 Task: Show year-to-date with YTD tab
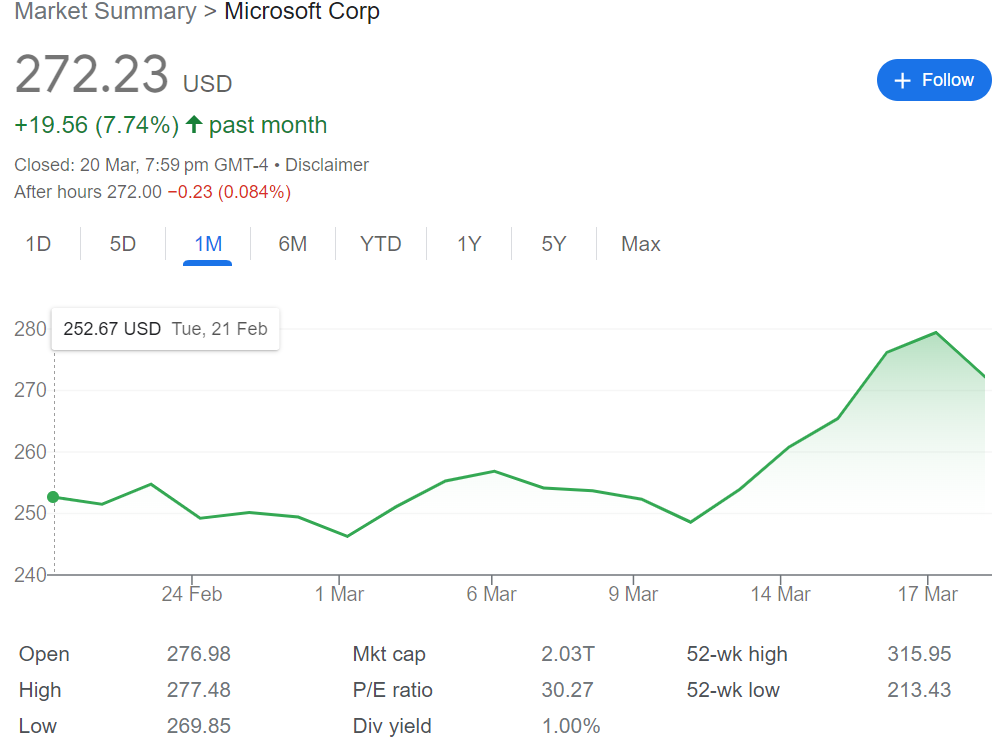coord(381,244)
